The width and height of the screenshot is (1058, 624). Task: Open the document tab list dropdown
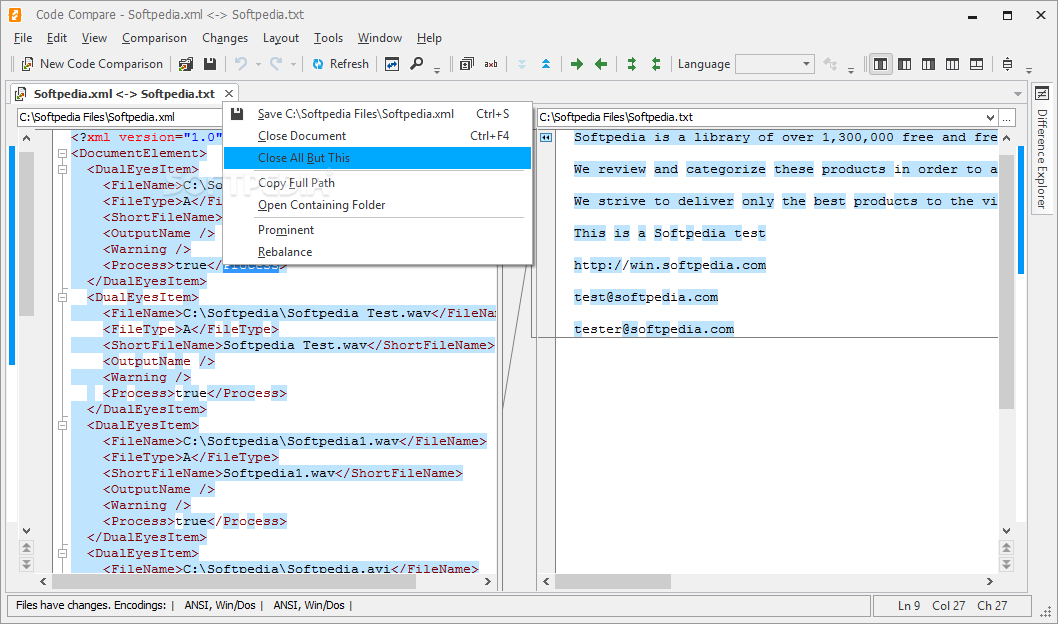1018,94
